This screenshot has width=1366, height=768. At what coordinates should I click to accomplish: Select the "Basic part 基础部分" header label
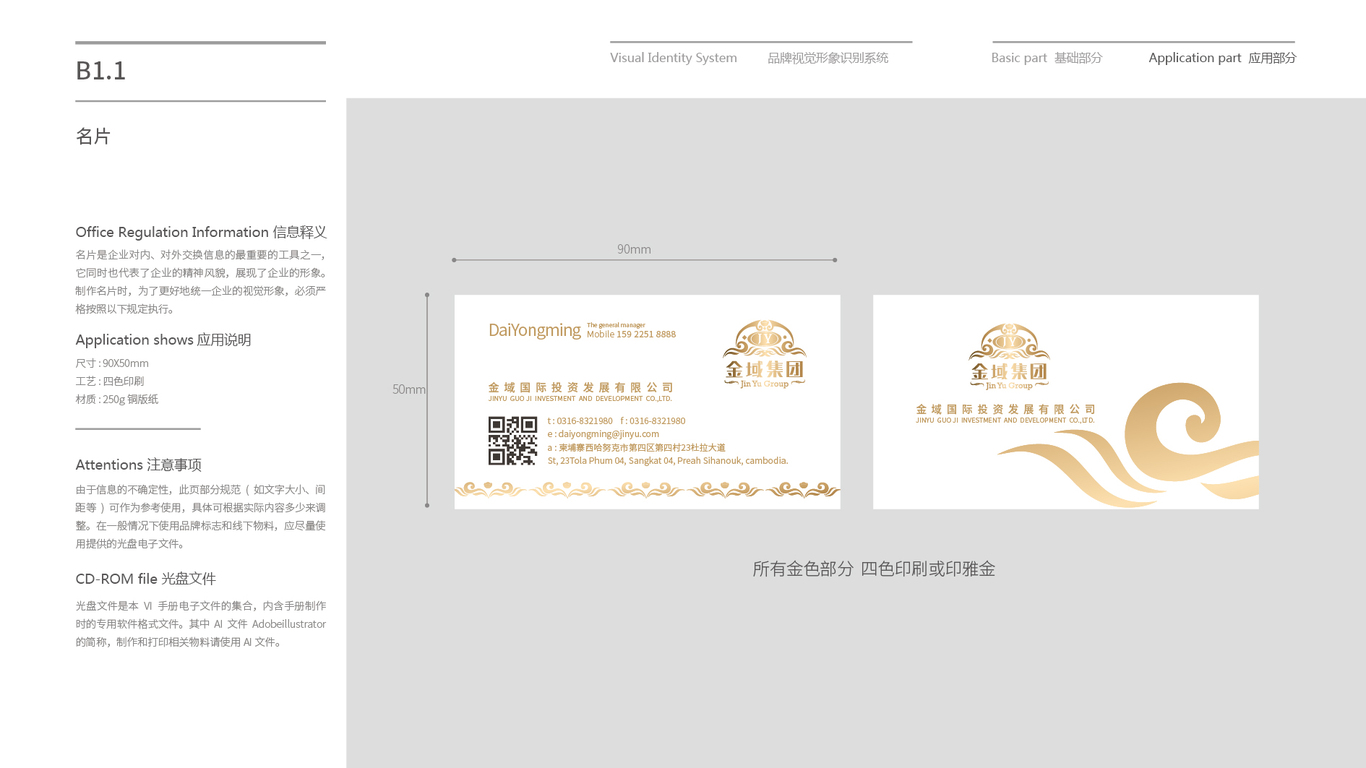(1046, 58)
